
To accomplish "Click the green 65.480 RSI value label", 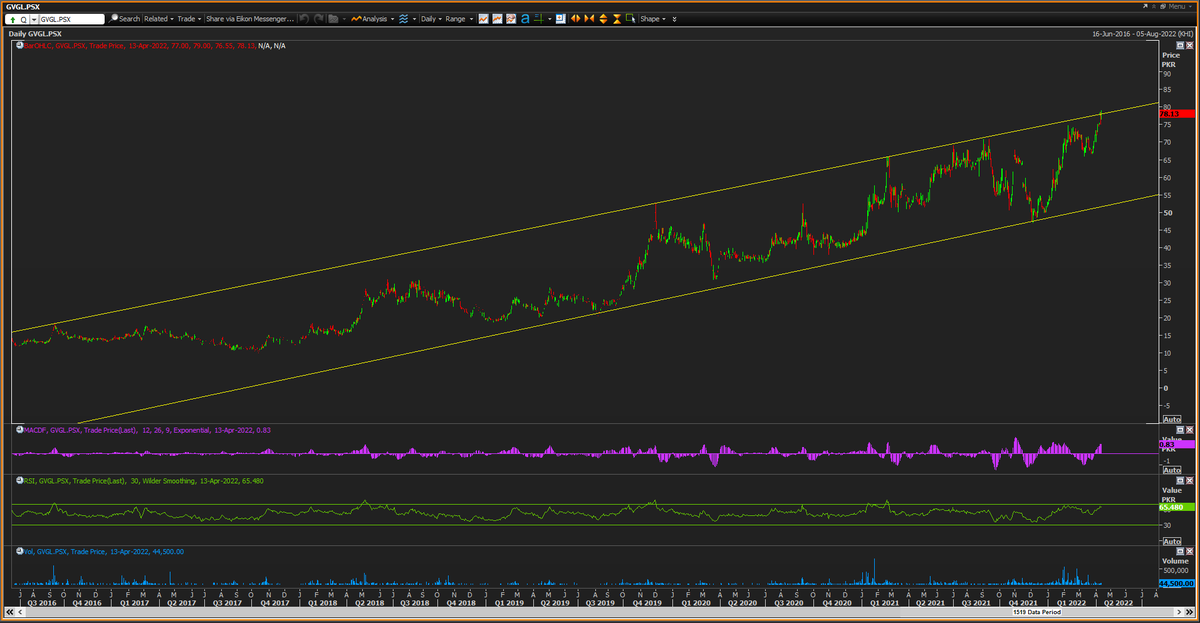I will pos(1177,507).
